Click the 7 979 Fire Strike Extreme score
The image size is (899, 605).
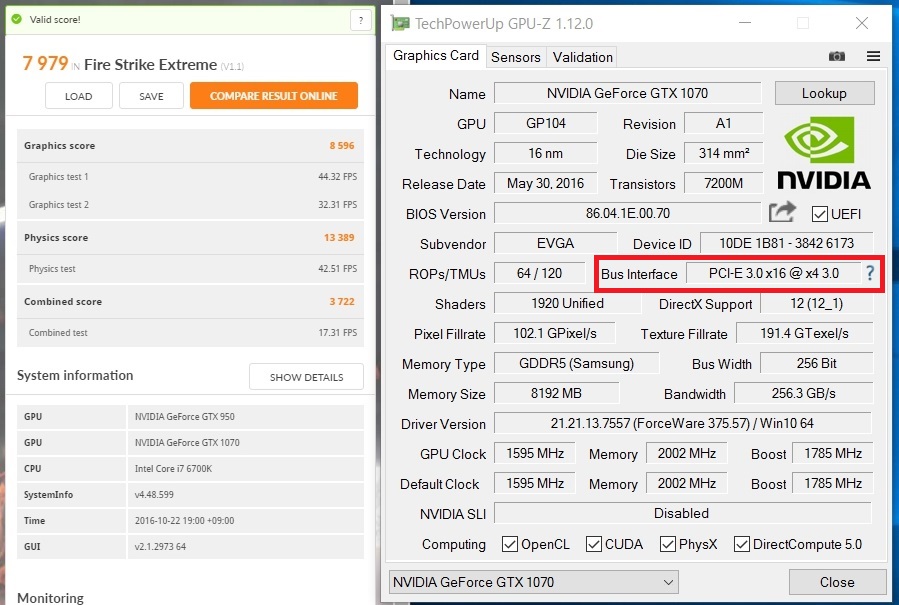[x=45, y=63]
